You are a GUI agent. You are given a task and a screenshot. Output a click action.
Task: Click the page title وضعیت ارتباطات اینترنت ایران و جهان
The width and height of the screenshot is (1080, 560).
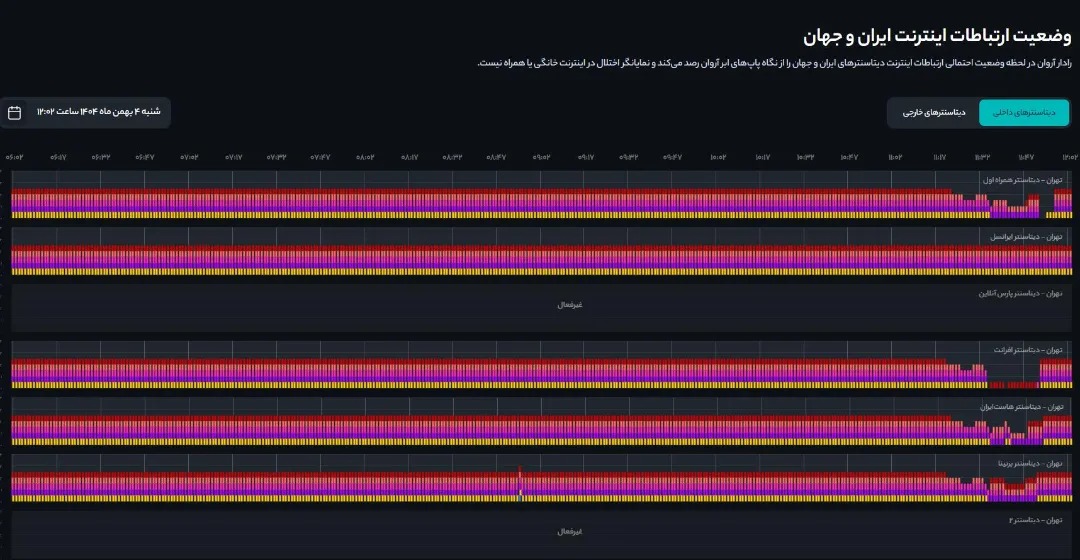pyautogui.click(x=937, y=37)
